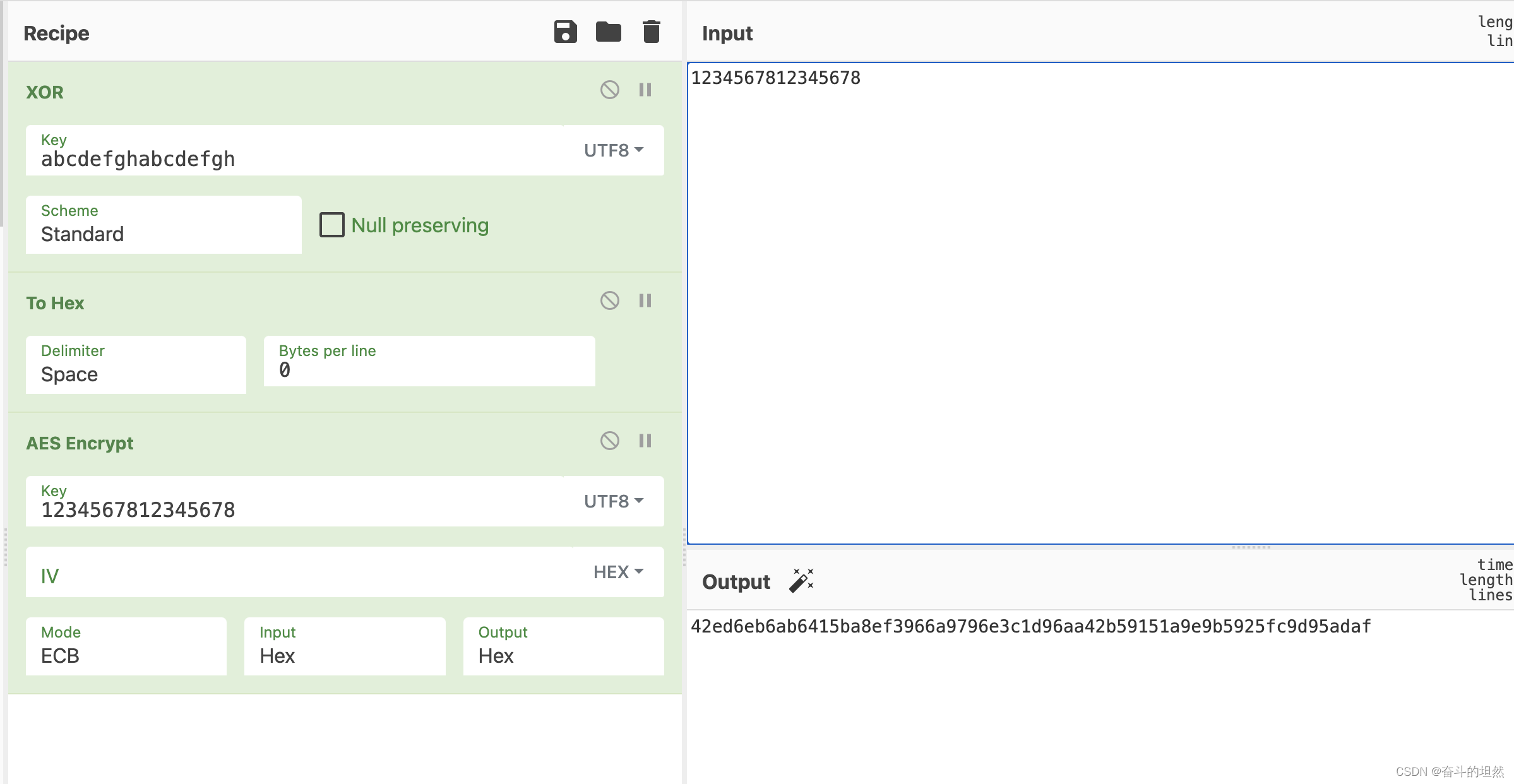Click the Bytes per line field

(429, 362)
